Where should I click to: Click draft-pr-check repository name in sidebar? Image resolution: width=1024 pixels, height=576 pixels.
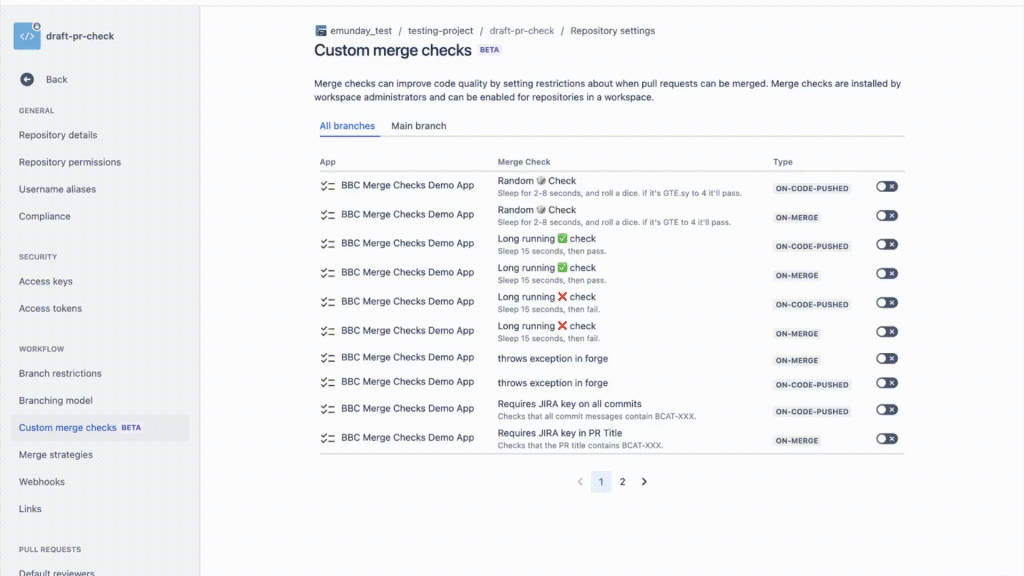pos(80,36)
